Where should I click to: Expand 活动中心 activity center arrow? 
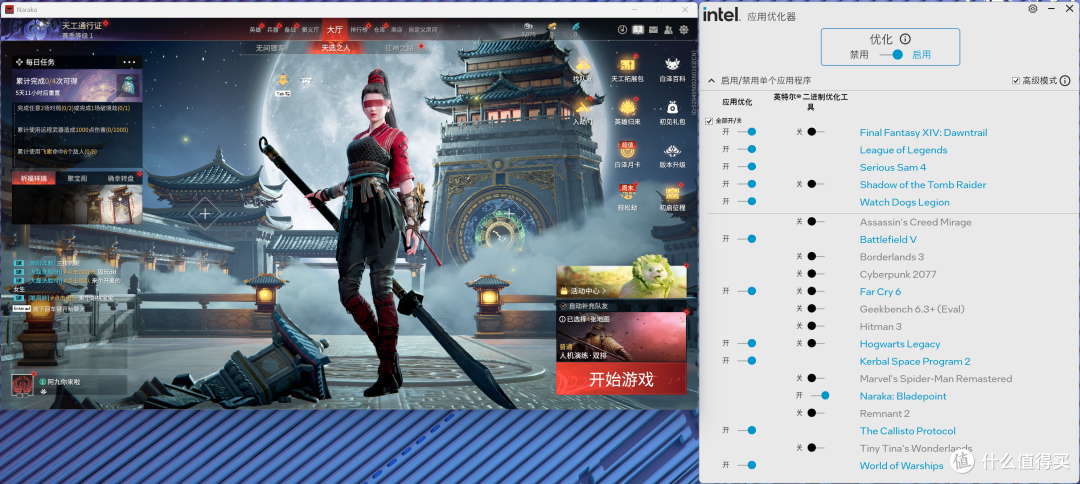pyautogui.click(x=604, y=291)
